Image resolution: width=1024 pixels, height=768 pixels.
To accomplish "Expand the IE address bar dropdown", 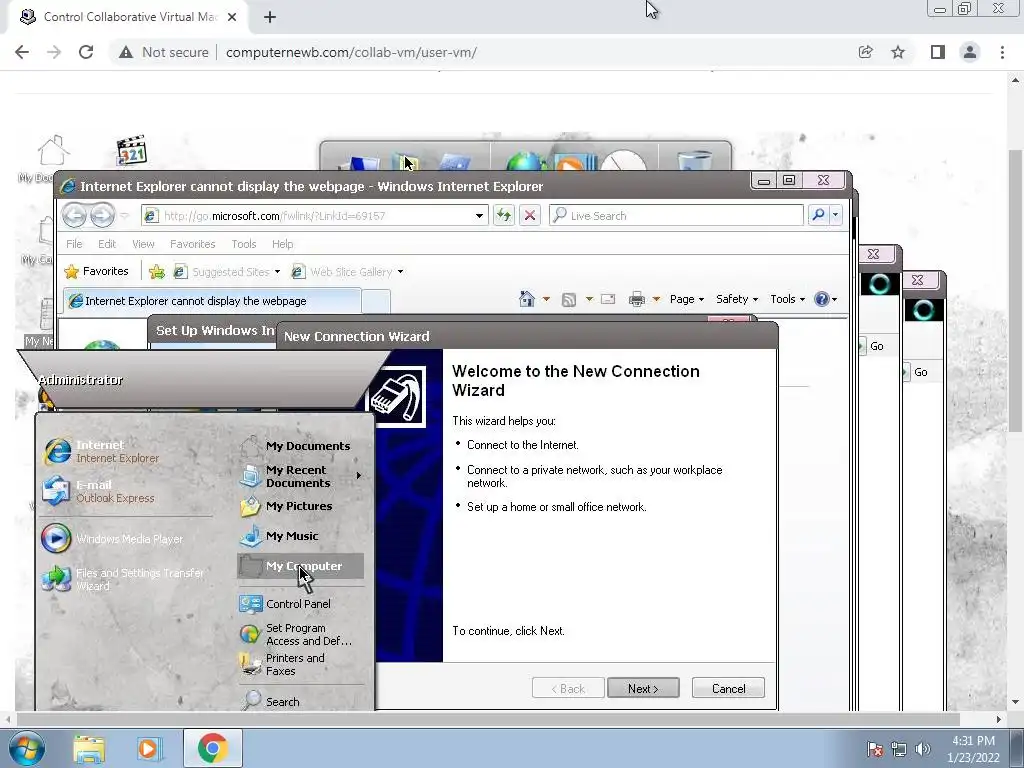I will pos(479,216).
